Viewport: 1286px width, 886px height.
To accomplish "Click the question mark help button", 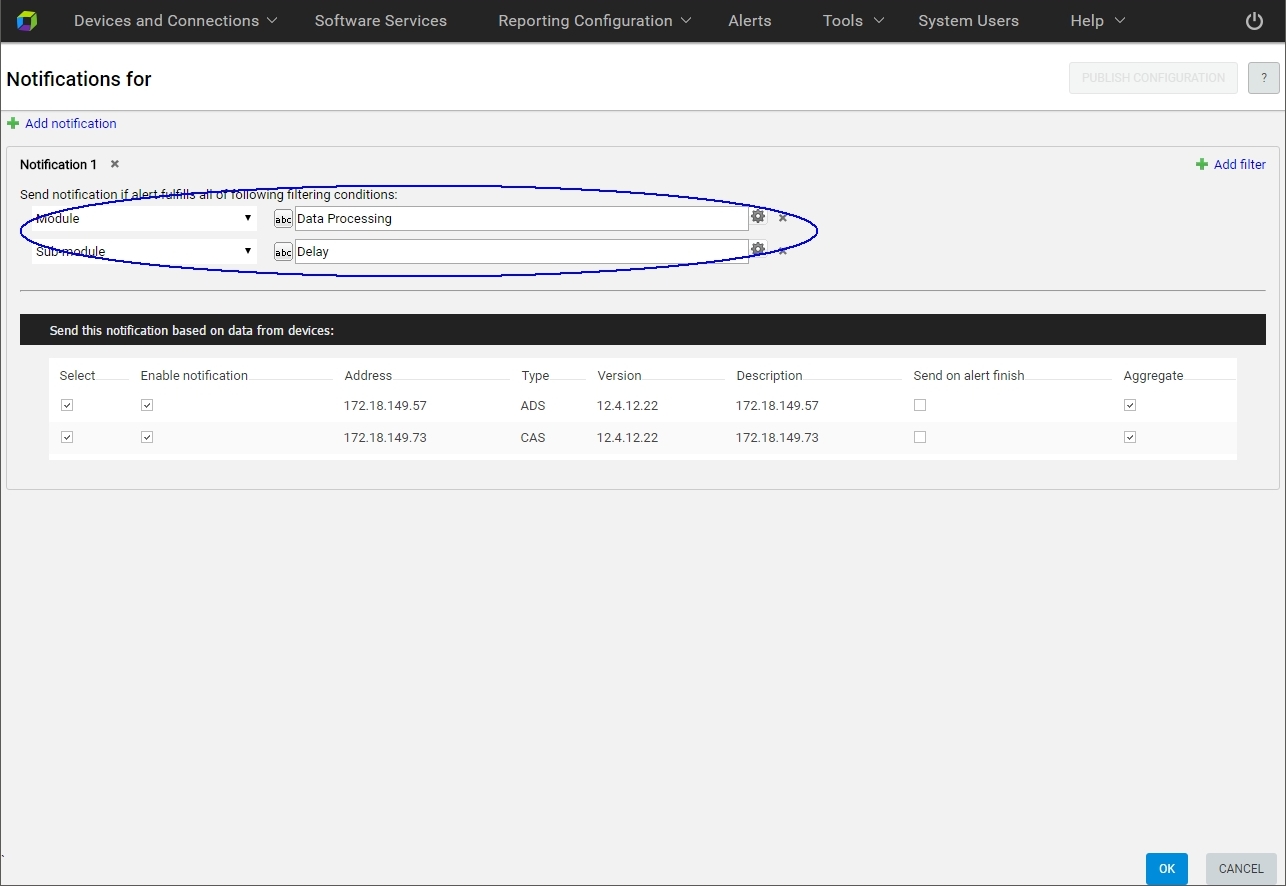I will (1263, 78).
